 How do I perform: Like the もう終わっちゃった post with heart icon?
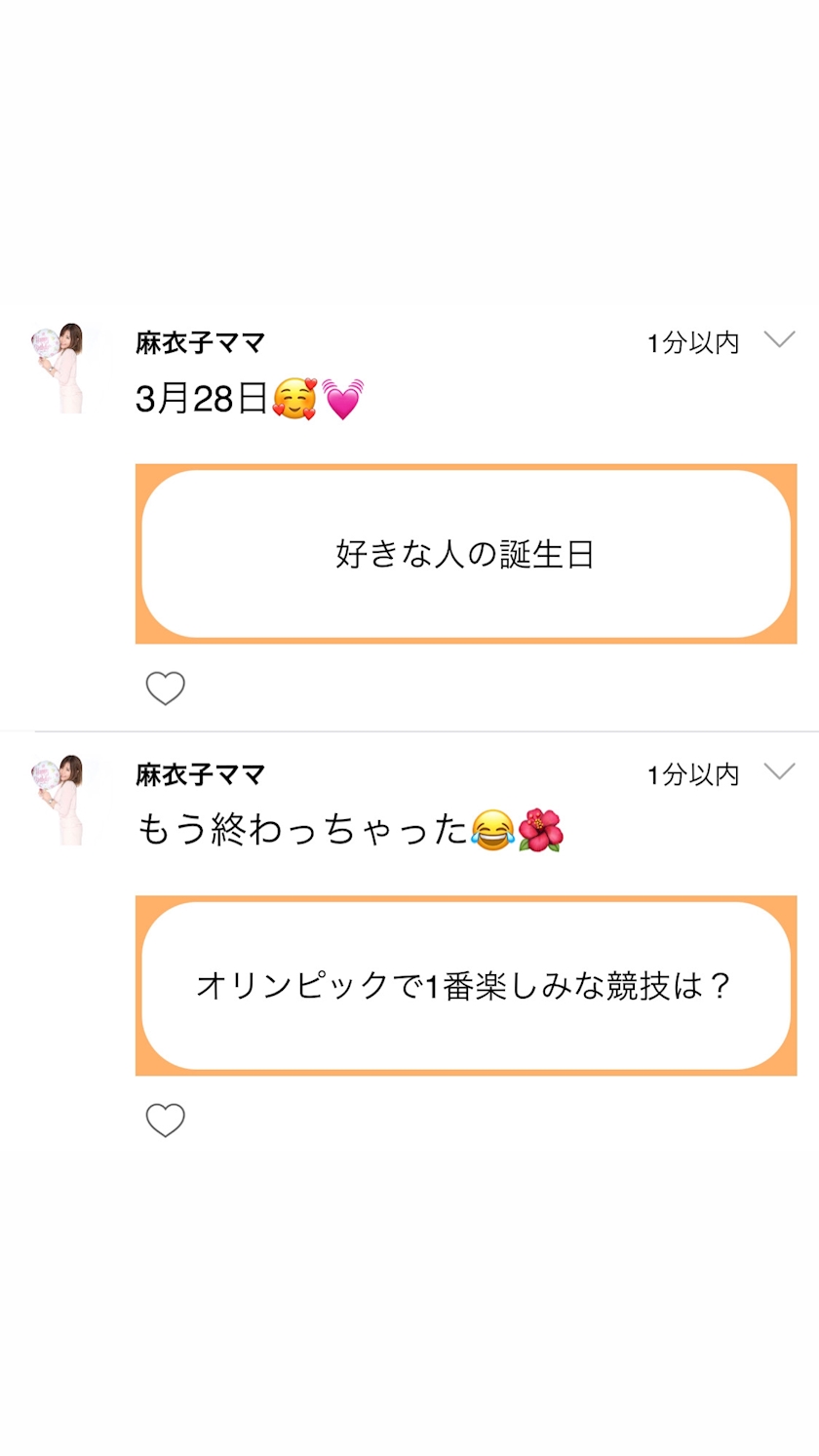(165, 1121)
